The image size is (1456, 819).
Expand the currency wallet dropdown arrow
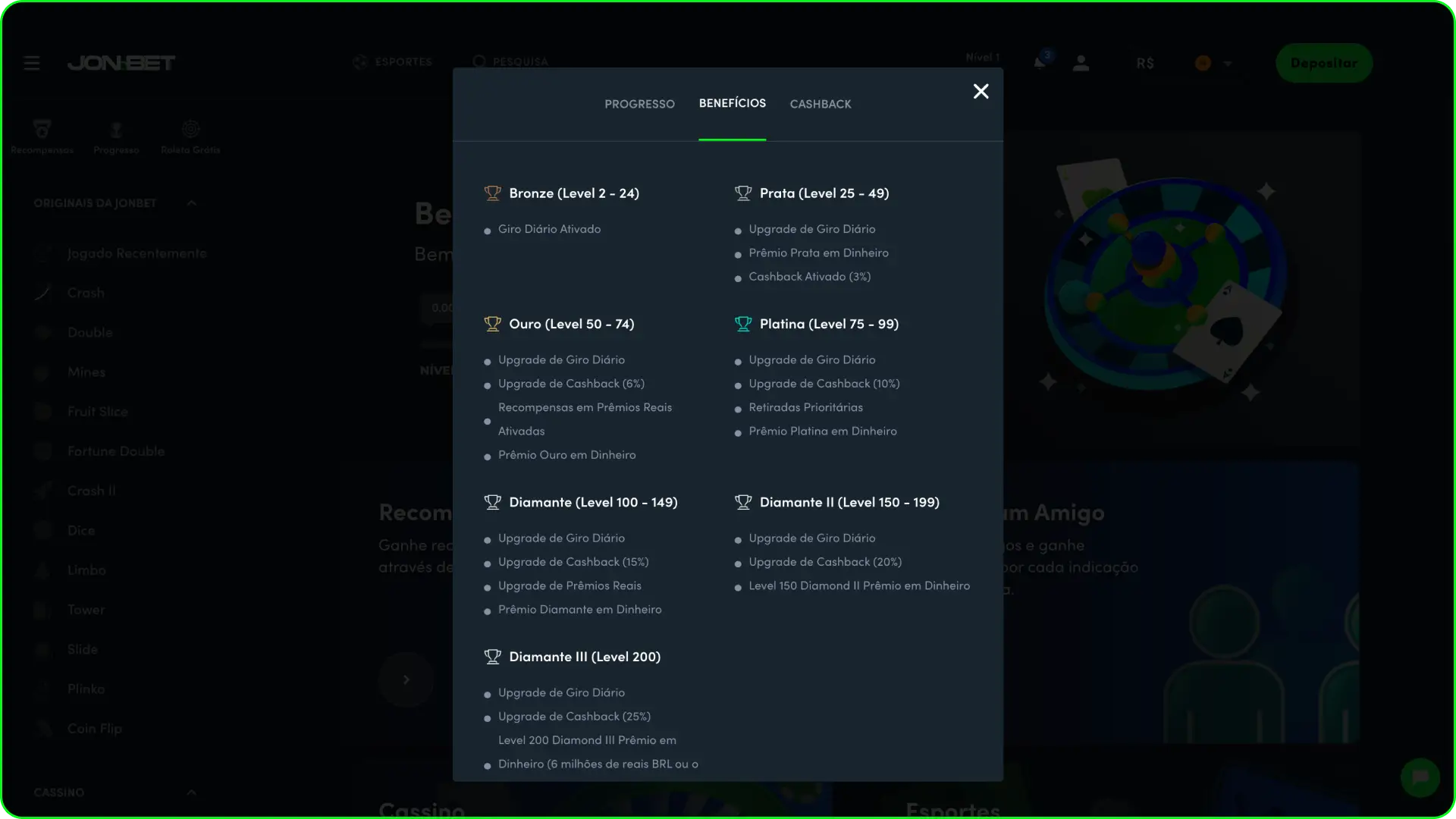point(1228,64)
